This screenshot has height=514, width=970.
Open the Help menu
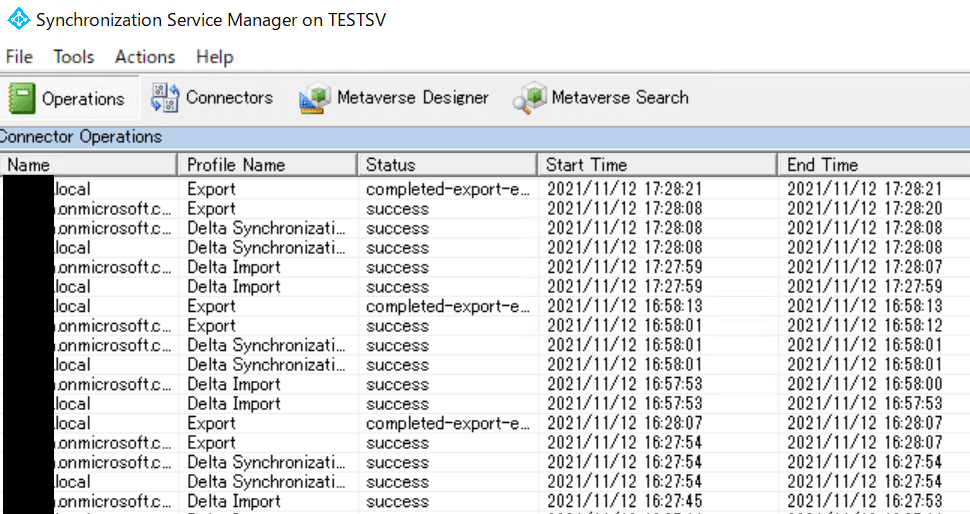coord(215,57)
